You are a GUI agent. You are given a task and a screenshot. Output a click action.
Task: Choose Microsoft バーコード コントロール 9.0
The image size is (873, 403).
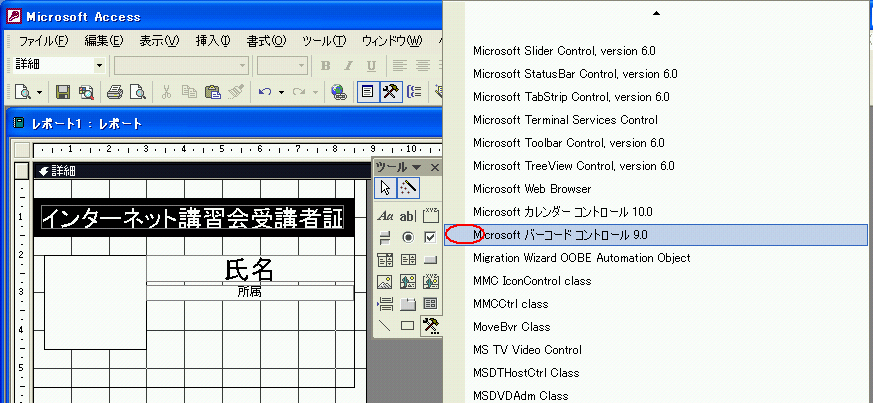[x=656, y=235]
